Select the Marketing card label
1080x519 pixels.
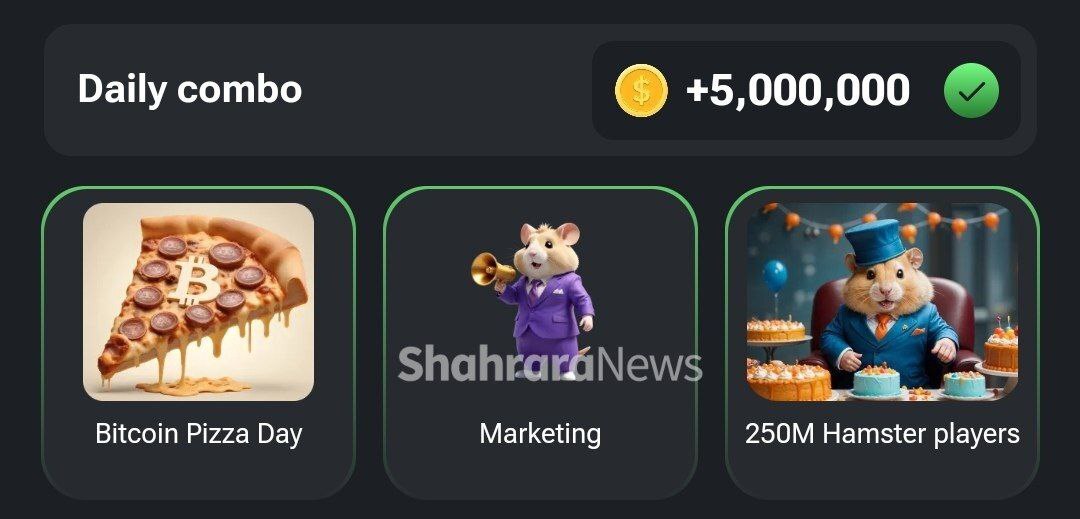click(x=540, y=434)
